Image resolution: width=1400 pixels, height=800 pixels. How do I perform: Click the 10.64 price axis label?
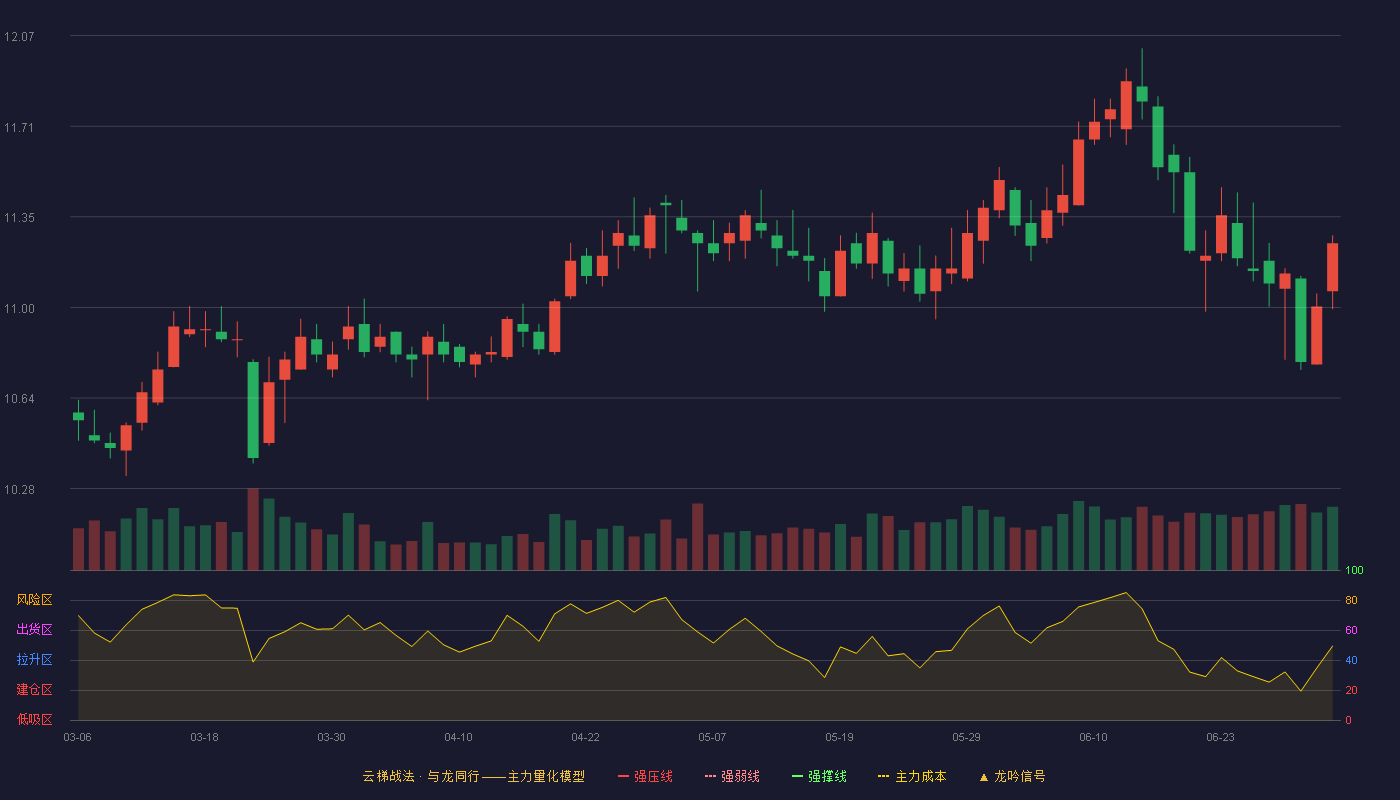(x=19, y=398)
